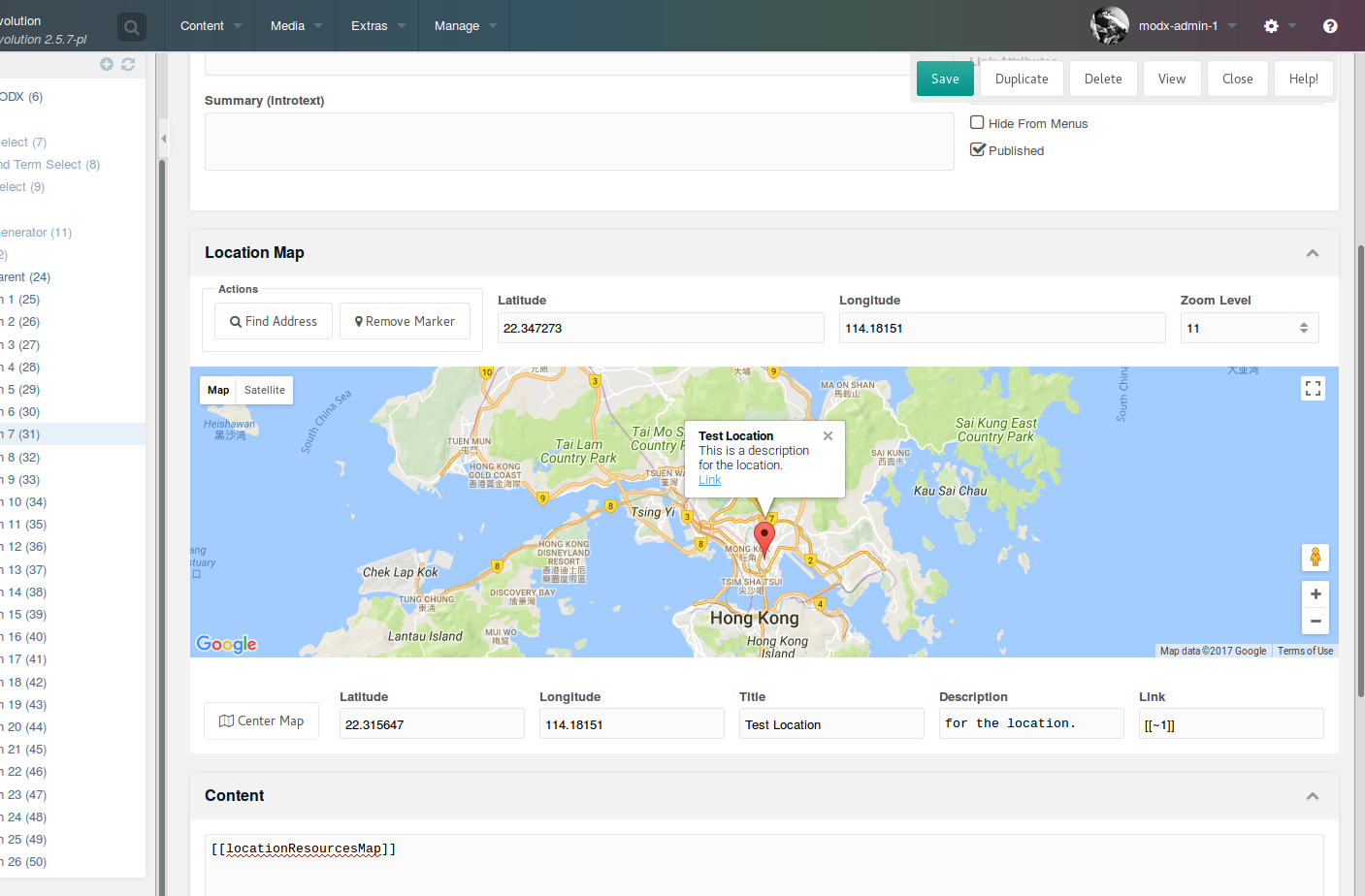Click the Save button
Screen dimensions: 1365x896
pyautogui.click(x=945, y=79)
